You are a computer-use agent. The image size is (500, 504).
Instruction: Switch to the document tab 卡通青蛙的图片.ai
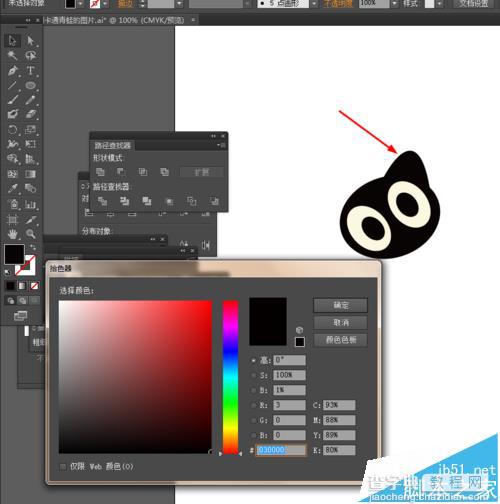coord(114,20)
